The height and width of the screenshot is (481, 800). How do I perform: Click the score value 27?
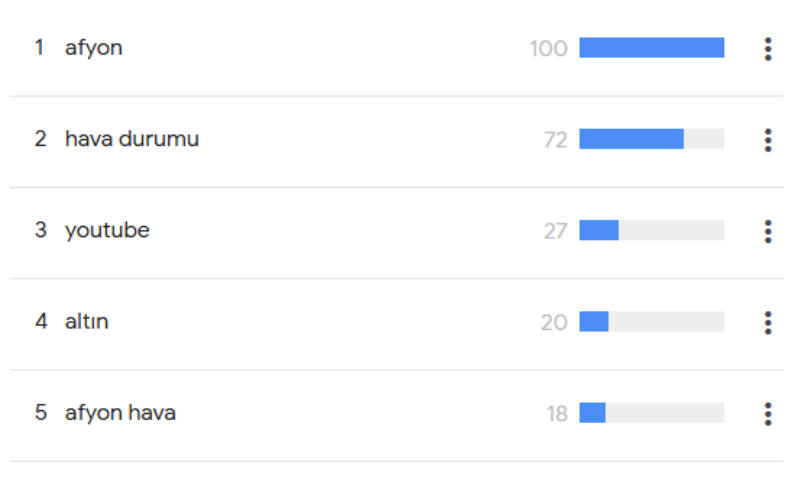coord(555,231)
